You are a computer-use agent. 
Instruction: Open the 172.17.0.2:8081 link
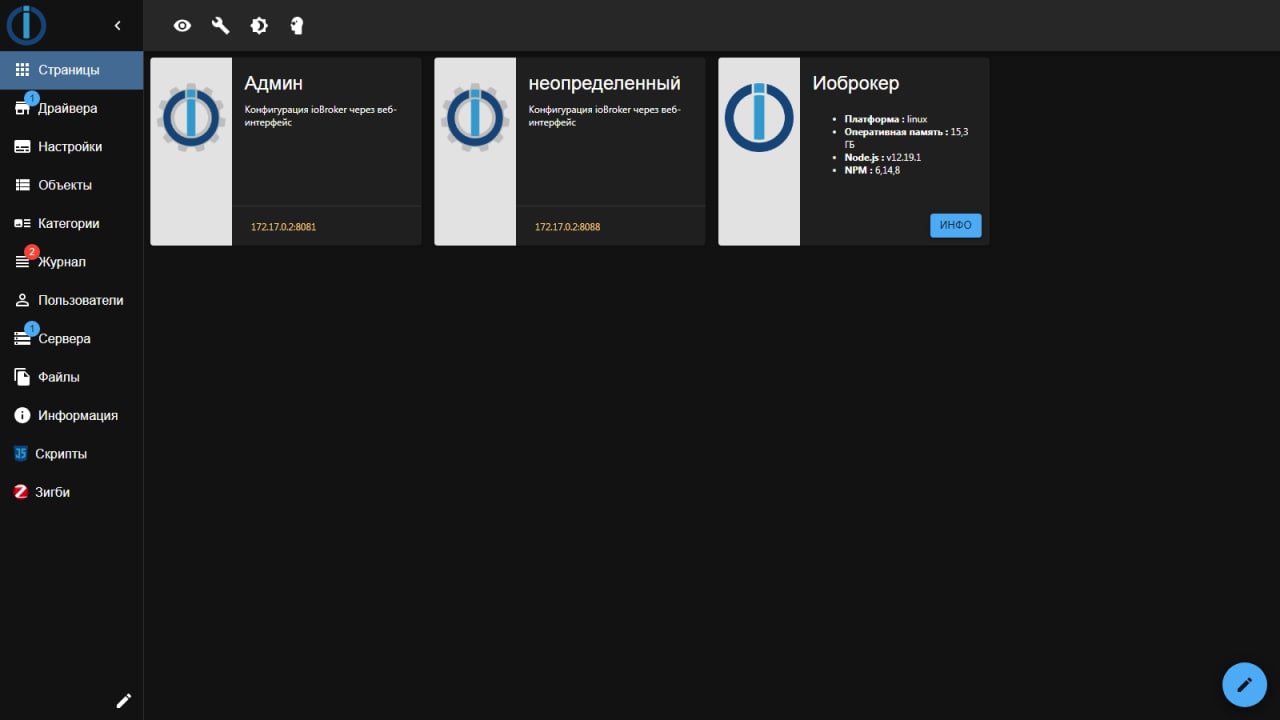[283, 227]
